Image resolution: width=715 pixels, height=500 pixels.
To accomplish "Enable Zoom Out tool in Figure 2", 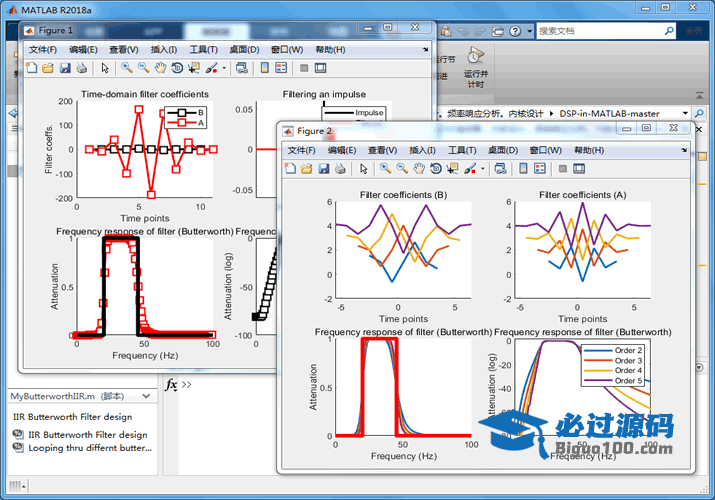I will (x=402, y=169).
